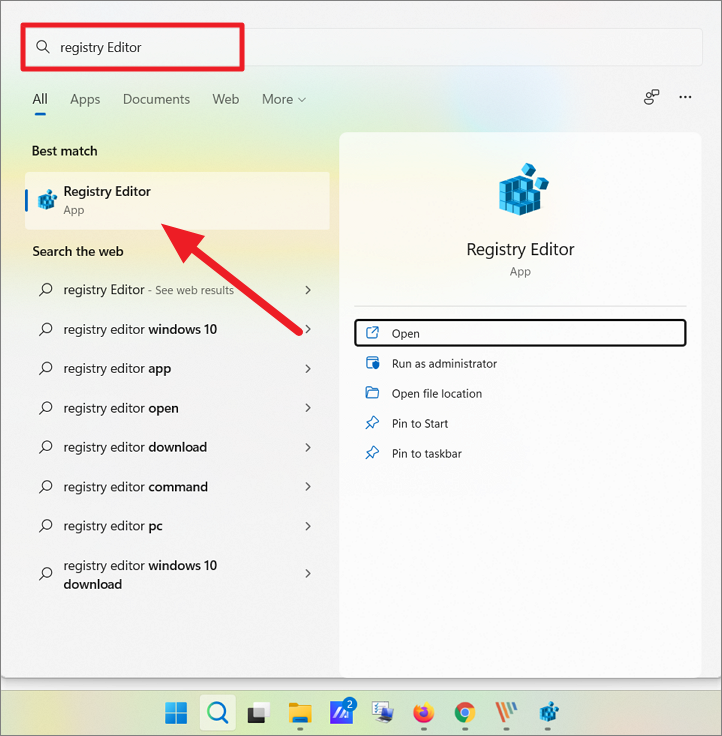Open Registry Editor best match result
This screenshot has height=736, width=722.
click(x=177, y=200)
